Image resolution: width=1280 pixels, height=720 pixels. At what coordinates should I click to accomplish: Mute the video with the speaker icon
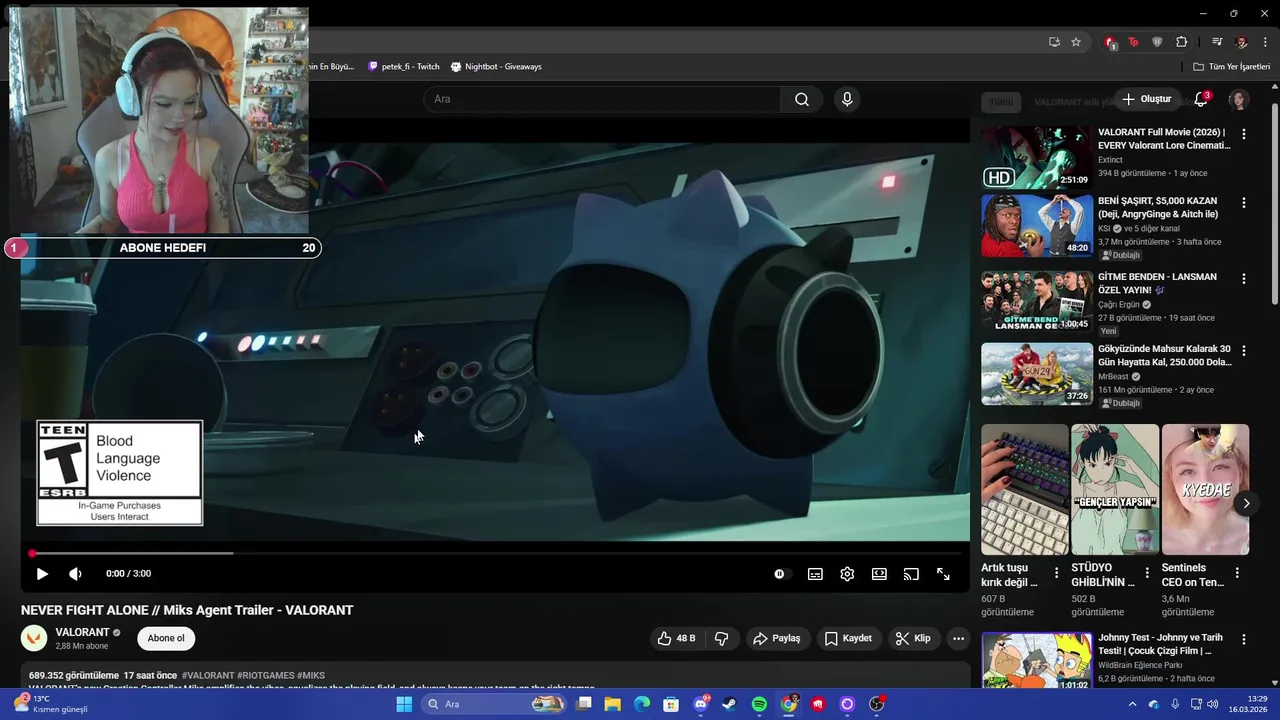pyautogui.click(x=75, y=574)
